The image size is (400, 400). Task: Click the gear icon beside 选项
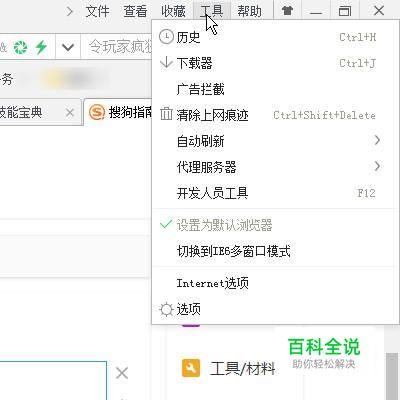166,309
